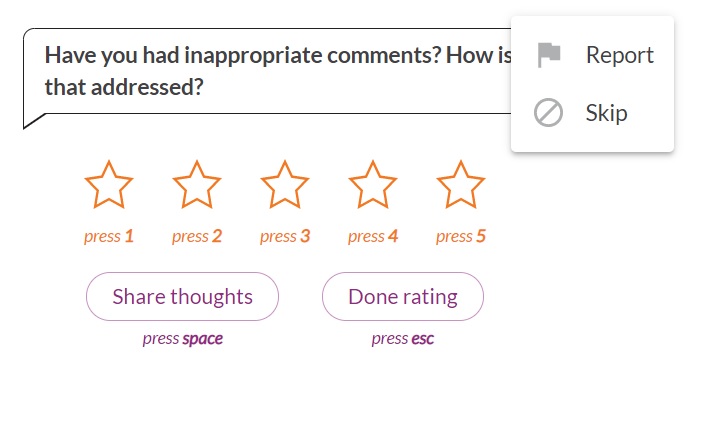The width and height of the screenshot is (702, 422).
Task: Finish with the Done rating button
Action: (x=403, y=296)
